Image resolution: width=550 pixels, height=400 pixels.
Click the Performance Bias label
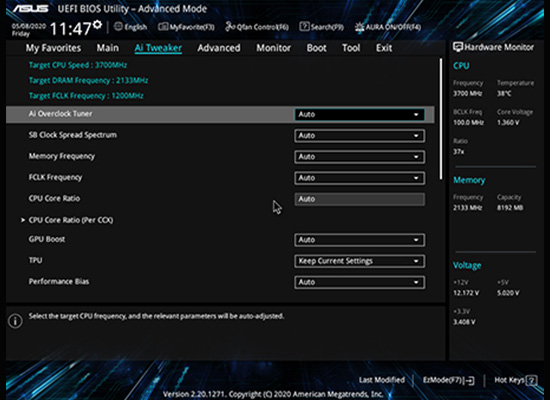tap(59, 281)
